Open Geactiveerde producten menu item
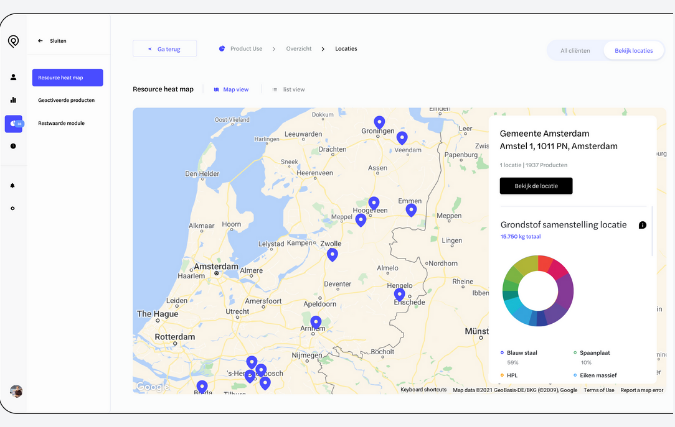675x427 pixels. click(66, 100)
